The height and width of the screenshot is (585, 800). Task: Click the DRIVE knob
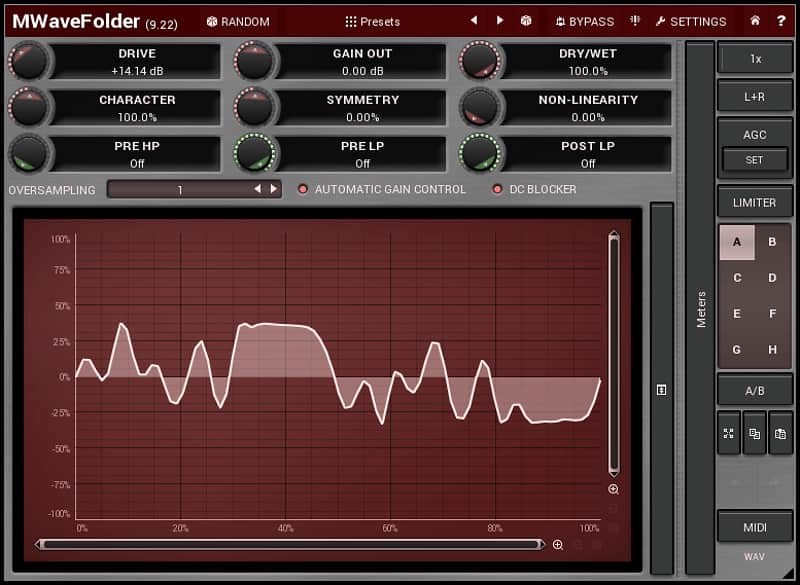(x=29, y=61)
